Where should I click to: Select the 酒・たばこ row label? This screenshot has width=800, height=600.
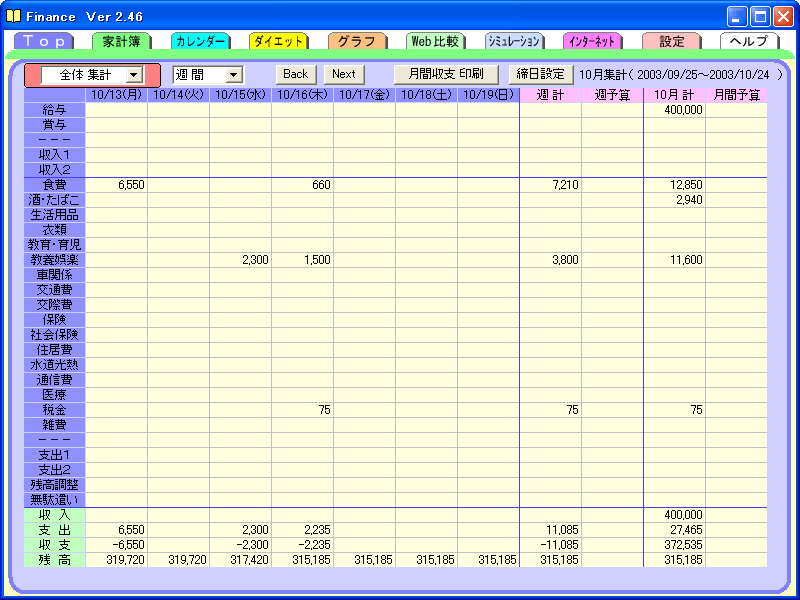pos(55,200)
